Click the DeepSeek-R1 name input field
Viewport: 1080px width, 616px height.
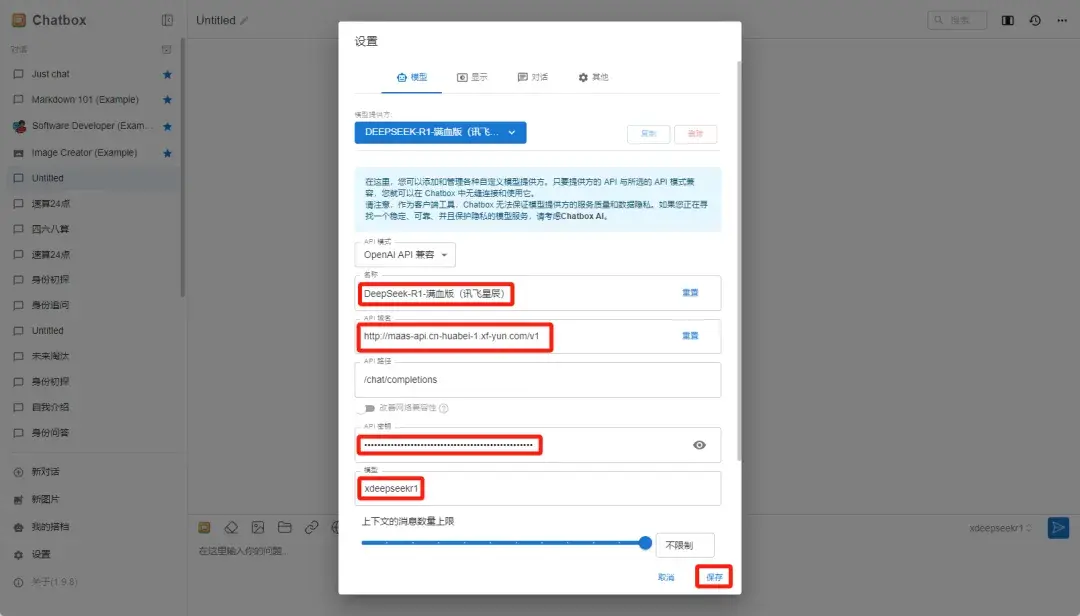tap(538, 294)
